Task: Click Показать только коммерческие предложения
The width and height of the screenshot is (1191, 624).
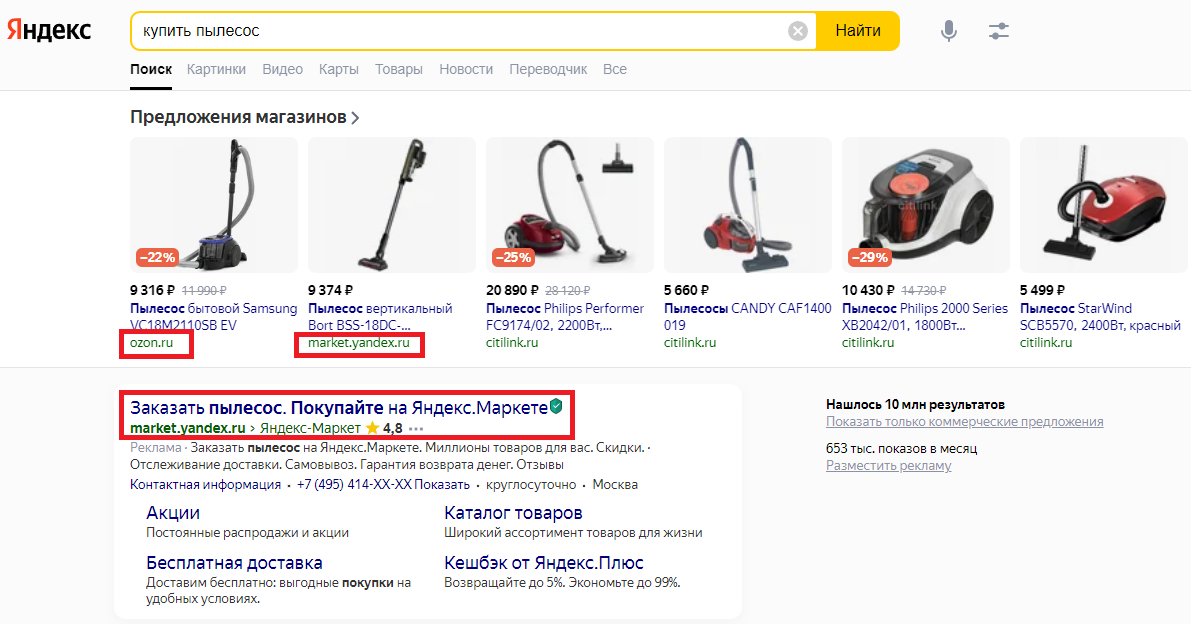Action: click(x=965, y=421)
